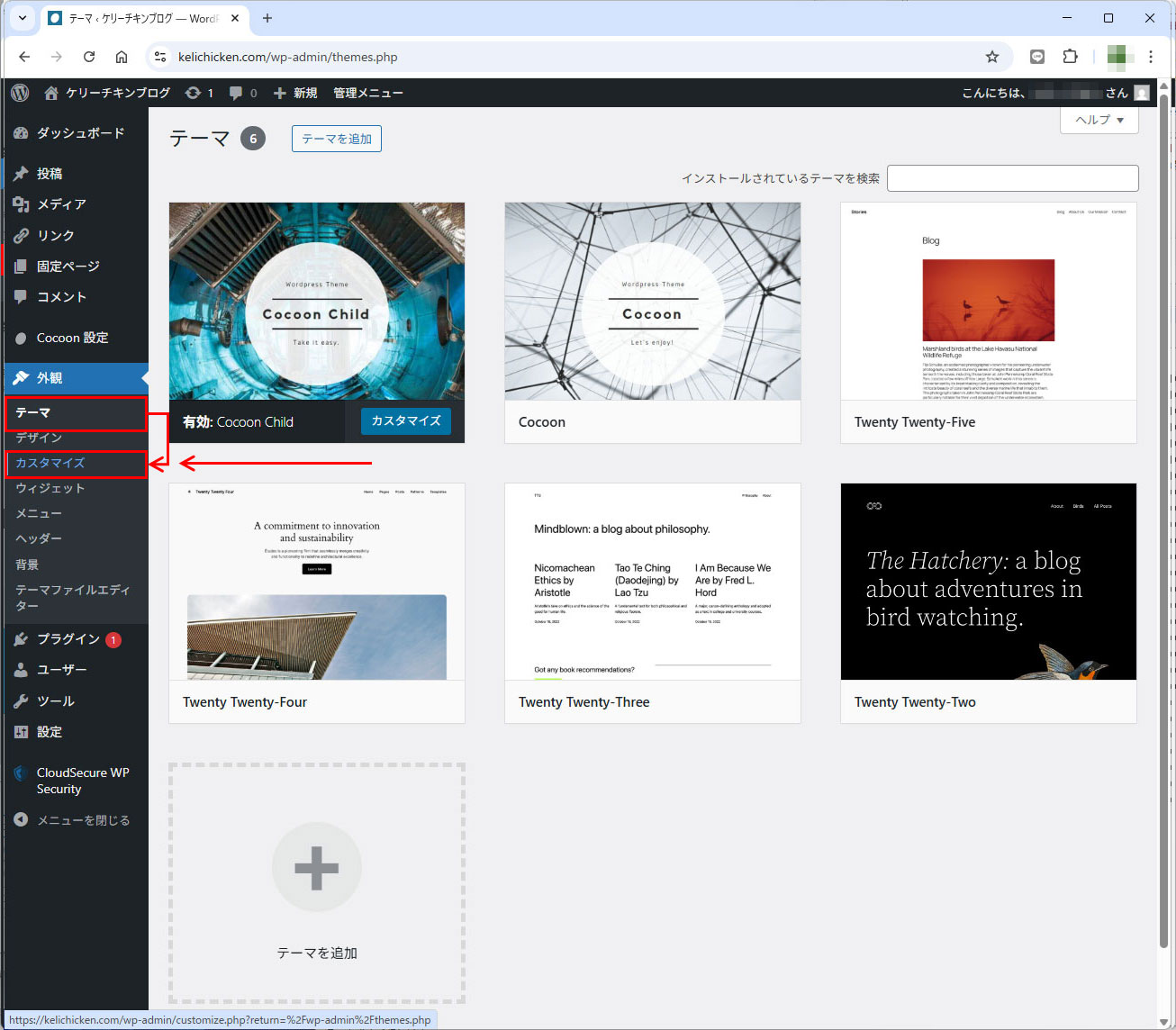Click the テーマを追加 button at top
Image resolution: width=1176 pixels, height=1030 pixels.
[337, 139]
